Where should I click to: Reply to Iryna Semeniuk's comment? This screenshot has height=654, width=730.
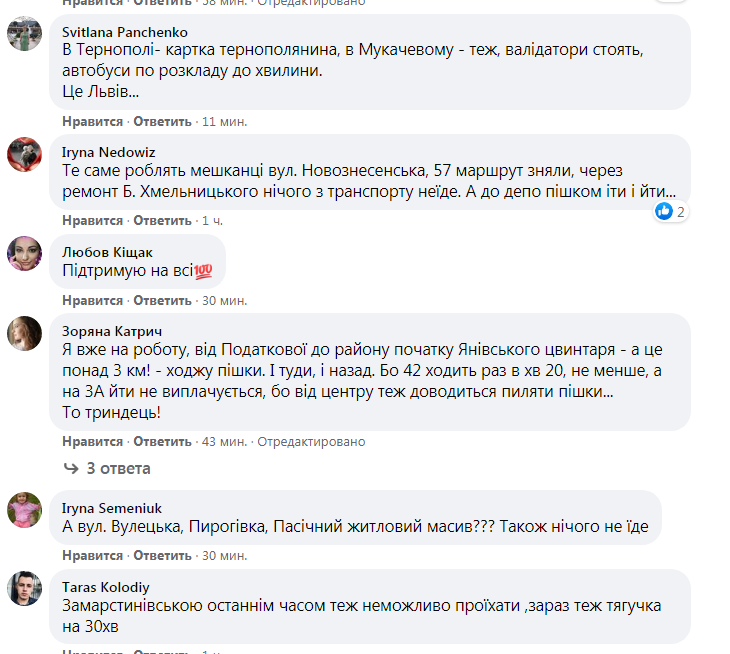pos(162,555)
